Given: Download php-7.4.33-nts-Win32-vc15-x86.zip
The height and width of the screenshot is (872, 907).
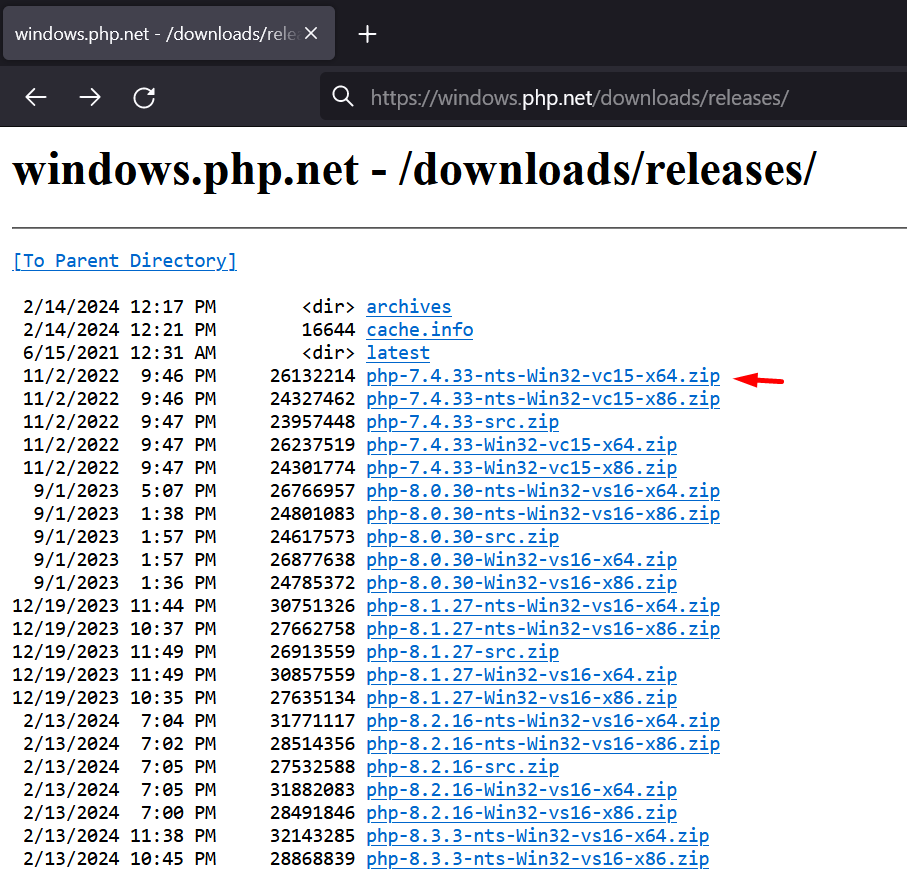Looking at the screenshot, I should coord(543,399).
